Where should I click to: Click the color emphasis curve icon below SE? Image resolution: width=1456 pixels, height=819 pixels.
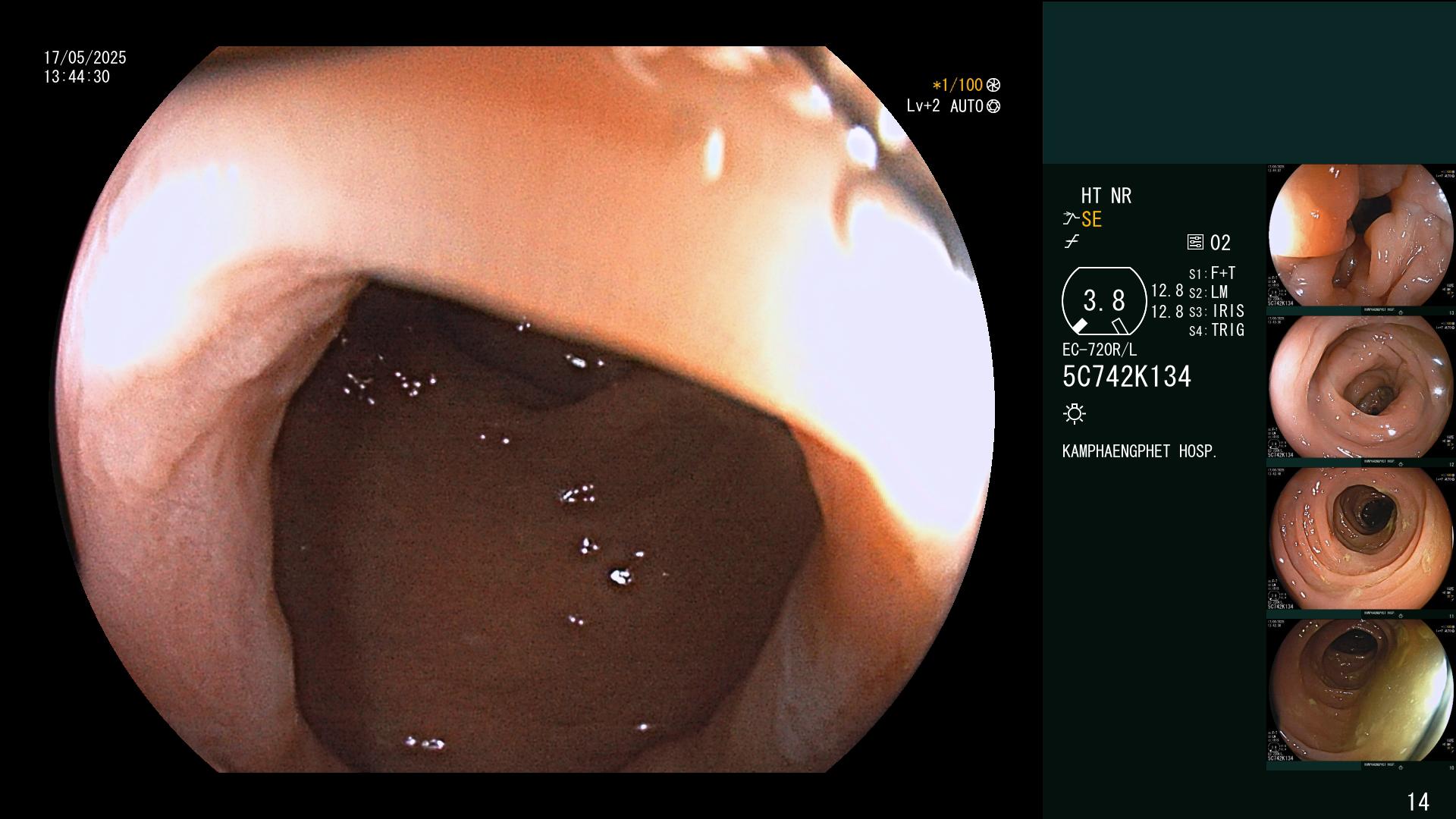[1072, 243]
